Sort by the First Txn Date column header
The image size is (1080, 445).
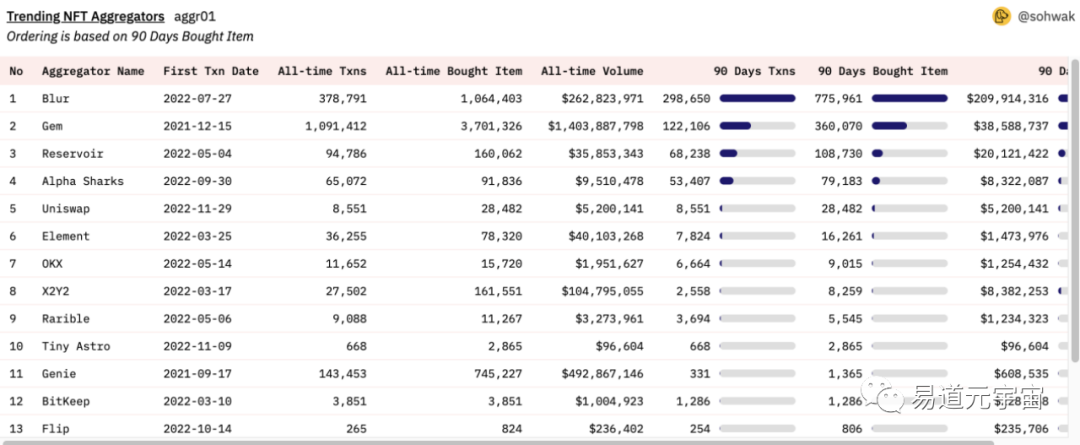pos(210,71)
